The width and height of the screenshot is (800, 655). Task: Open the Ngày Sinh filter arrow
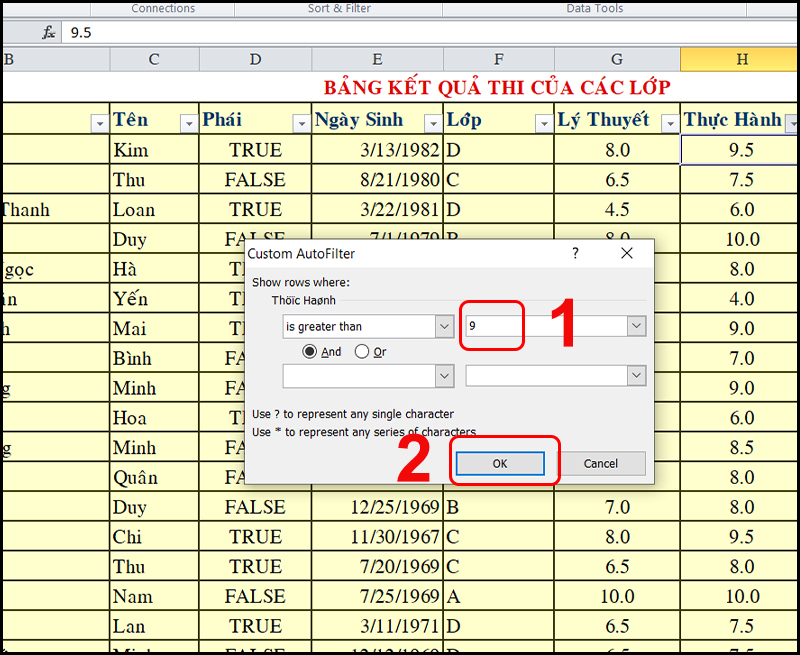(432, 123)
